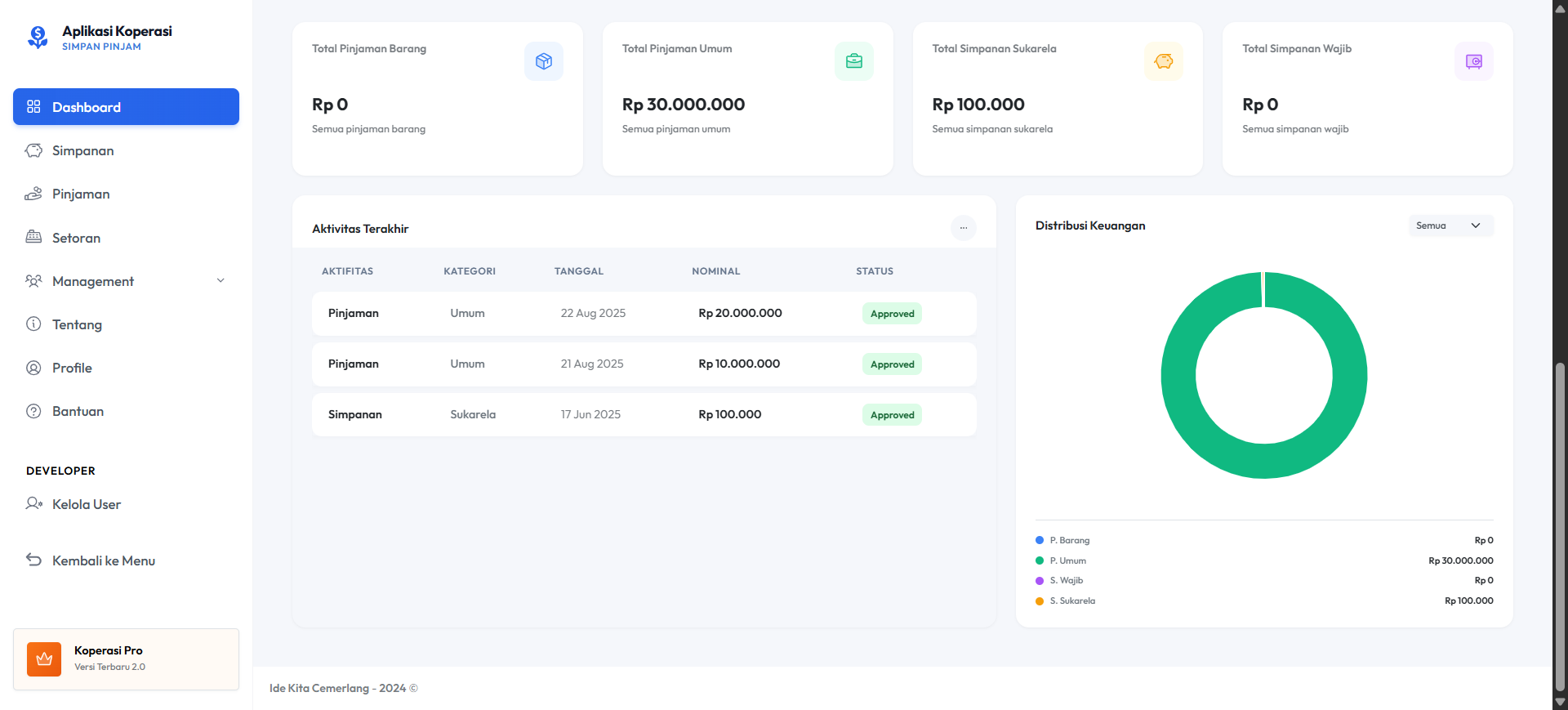
Task: Click the Rp 30.000.000 total value
Action: pyautogui.click(x=684, y=105)
